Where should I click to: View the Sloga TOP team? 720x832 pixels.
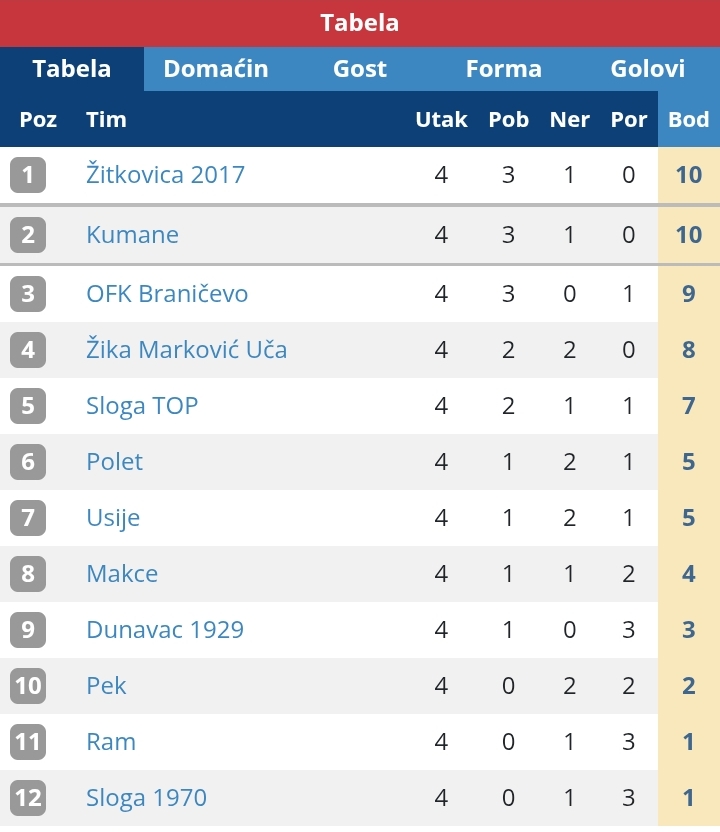click(x=142, y=406)
